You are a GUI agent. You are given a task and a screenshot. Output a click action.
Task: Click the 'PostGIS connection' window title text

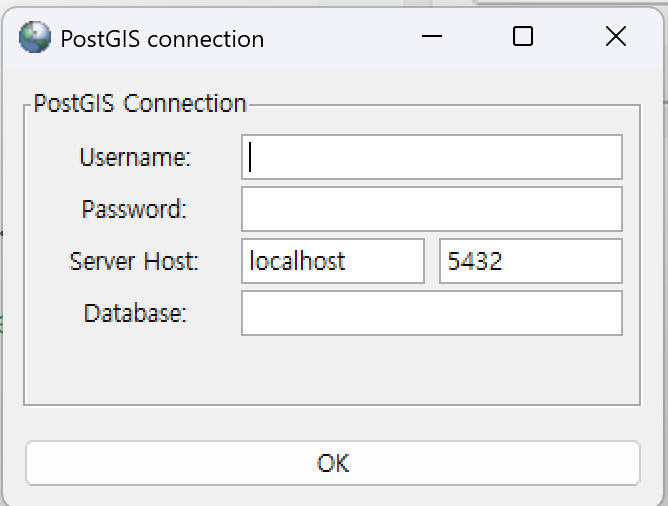coord(162,39)
